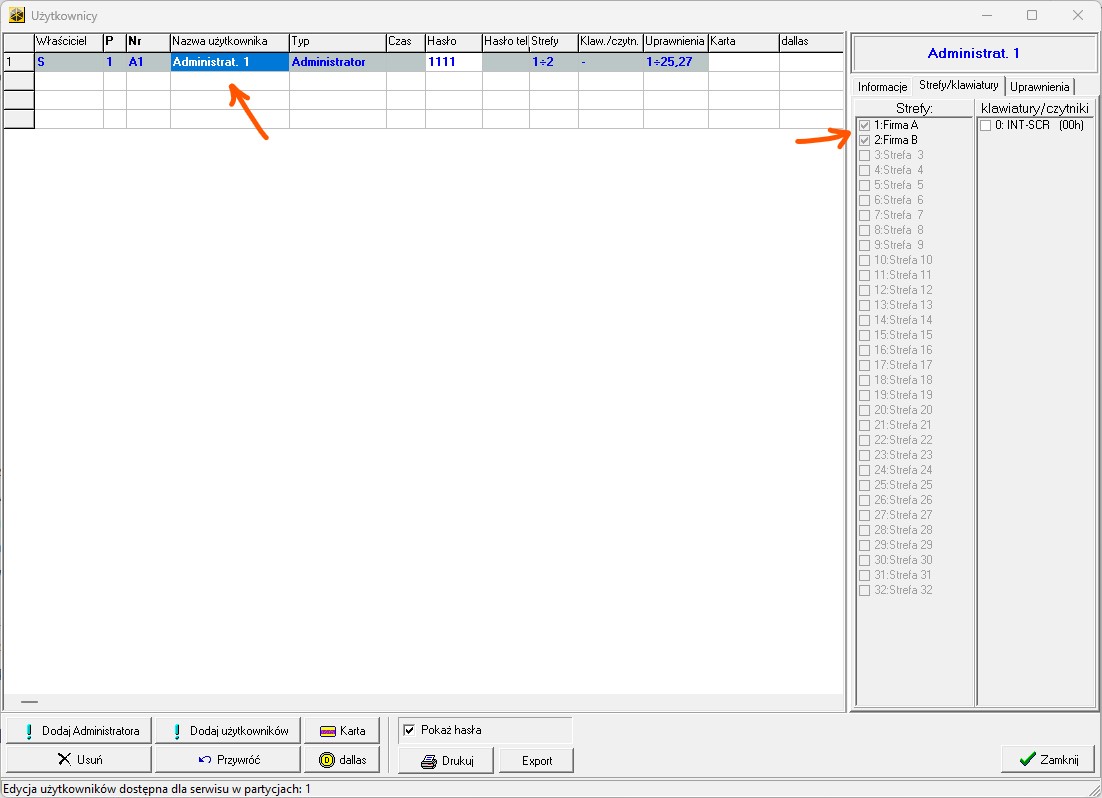Click the Dodaj Administratora button

coord(79,730)
